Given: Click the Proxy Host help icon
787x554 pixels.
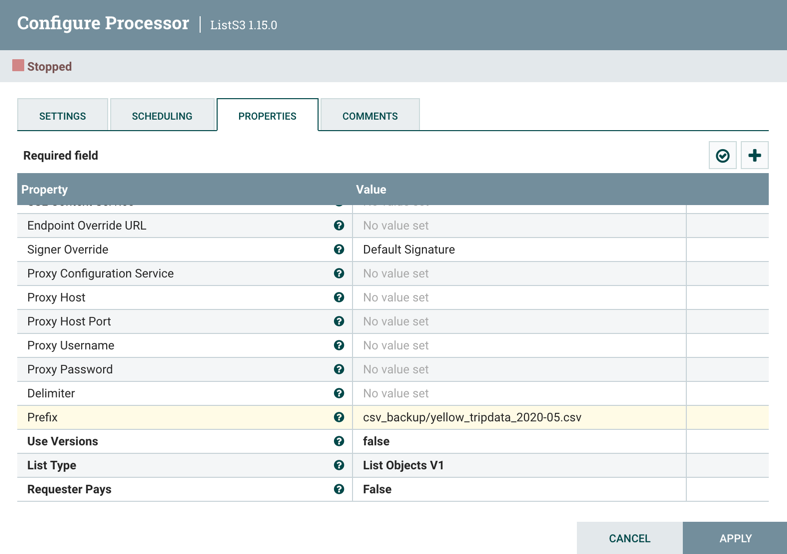Looking at the screenshot, I should [339, 298].
